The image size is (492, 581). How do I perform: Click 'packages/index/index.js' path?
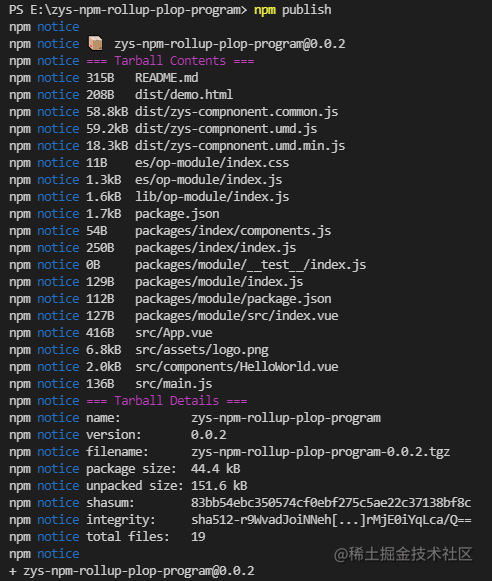coord(216,248)
